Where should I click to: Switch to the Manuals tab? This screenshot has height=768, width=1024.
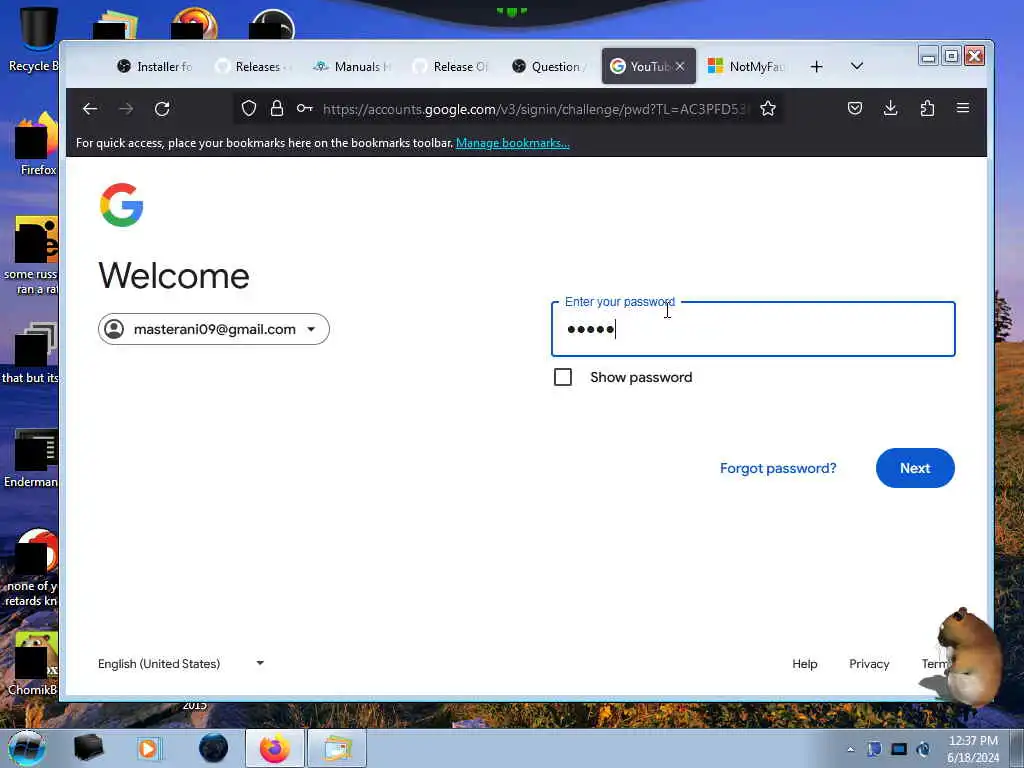click(x=354, y=67)
